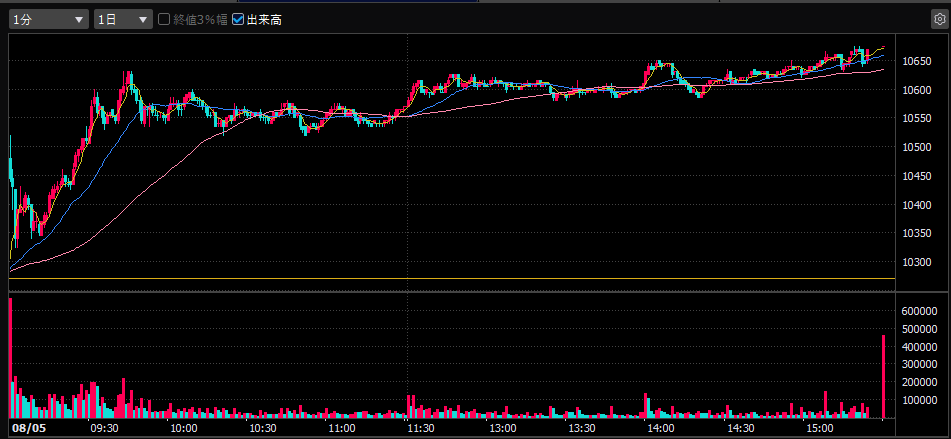Click the tall opening volume bar
Screen dimensions: 951x439
pos(10,358)
